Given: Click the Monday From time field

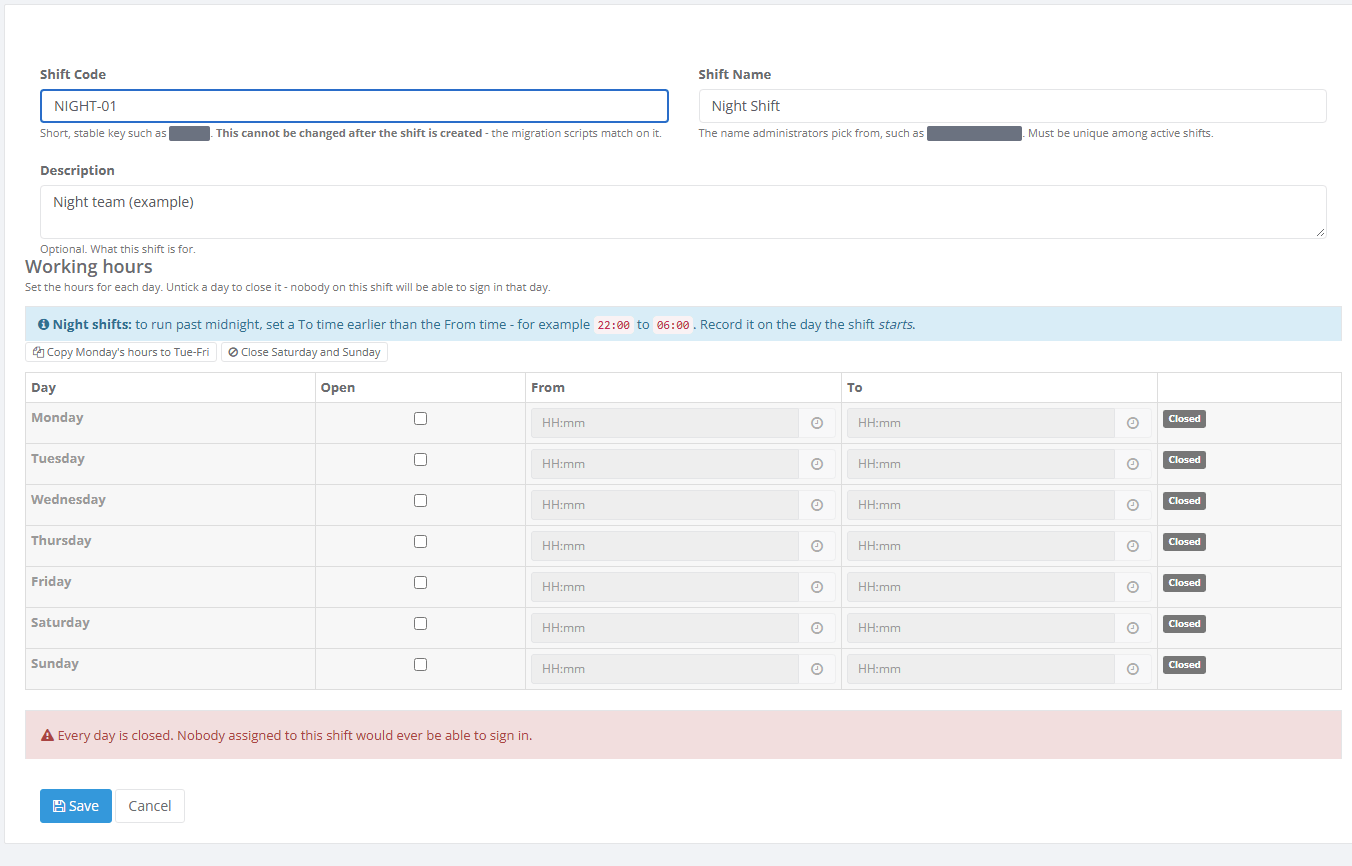Looking at the screenshot, I should click(665, 423).
